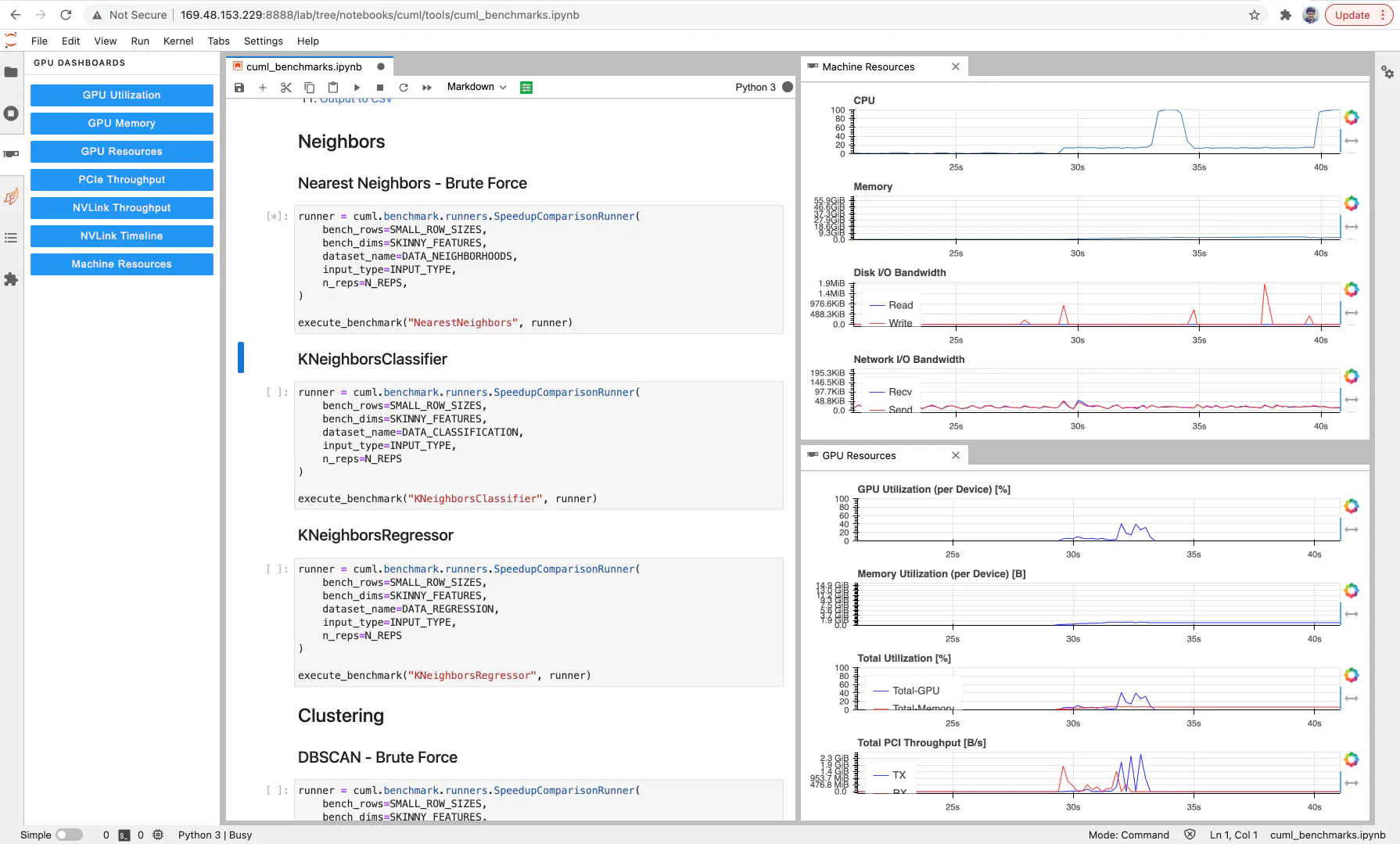
Task: Close the Machine Resources tab
Action: [956, 66]
